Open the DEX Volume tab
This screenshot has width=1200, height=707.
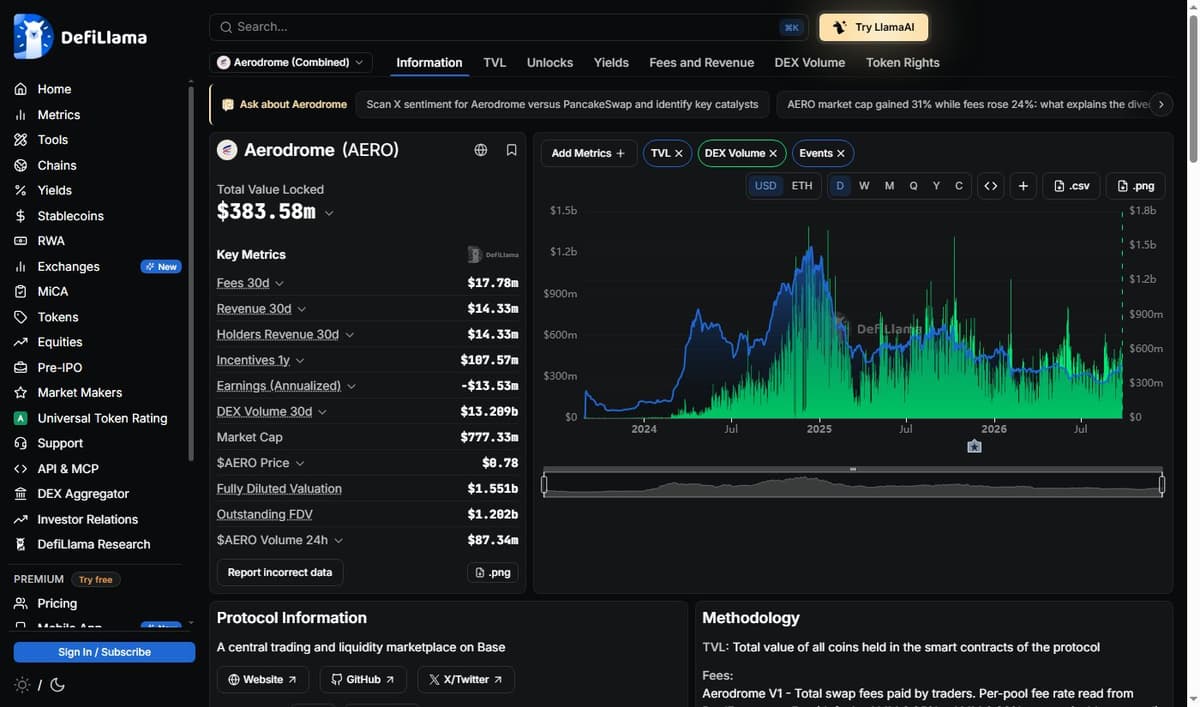809,62
